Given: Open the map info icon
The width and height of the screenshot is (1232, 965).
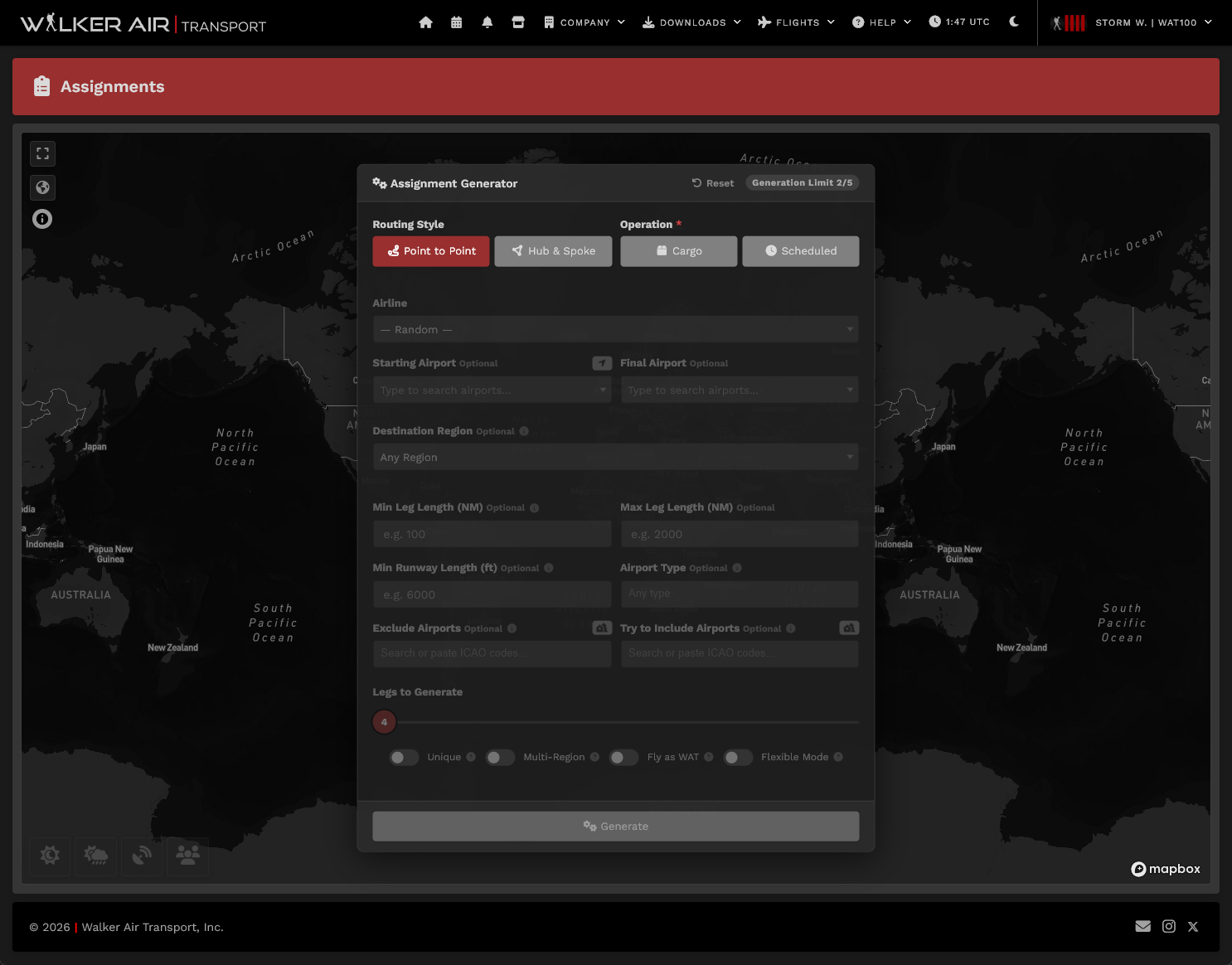Looking at the screenshot, I should (42, 219).
